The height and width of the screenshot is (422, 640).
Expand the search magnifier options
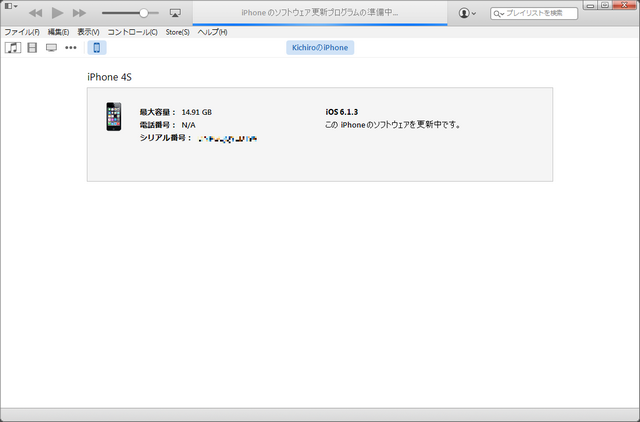[x=498, y=14]
